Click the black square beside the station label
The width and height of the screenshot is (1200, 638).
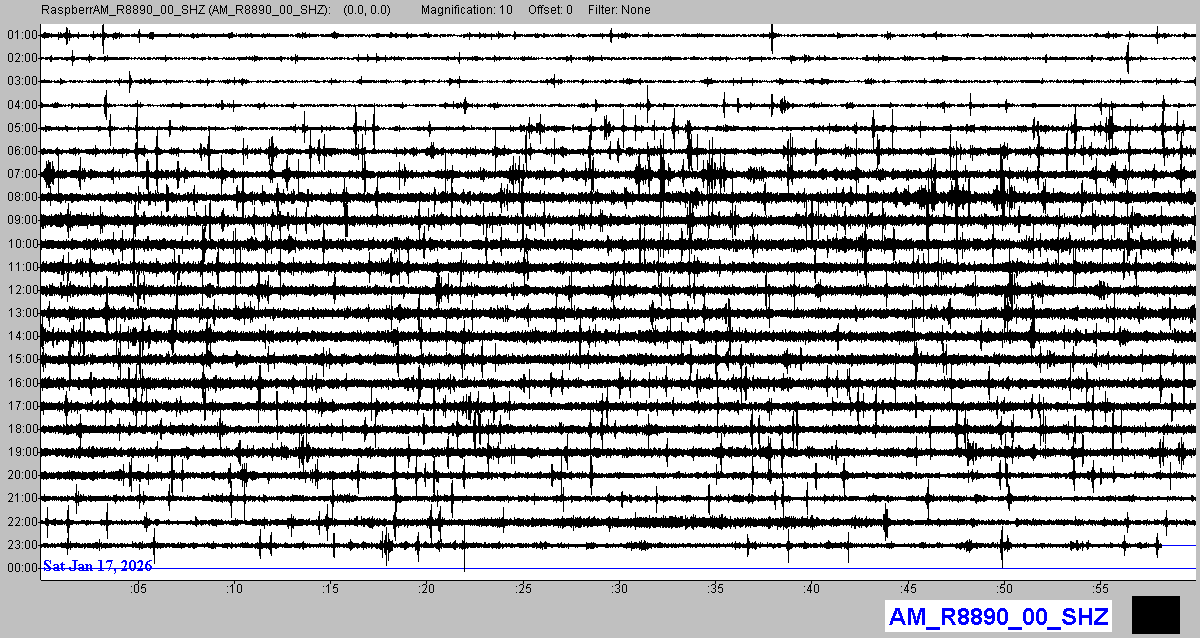(1155, 615)
